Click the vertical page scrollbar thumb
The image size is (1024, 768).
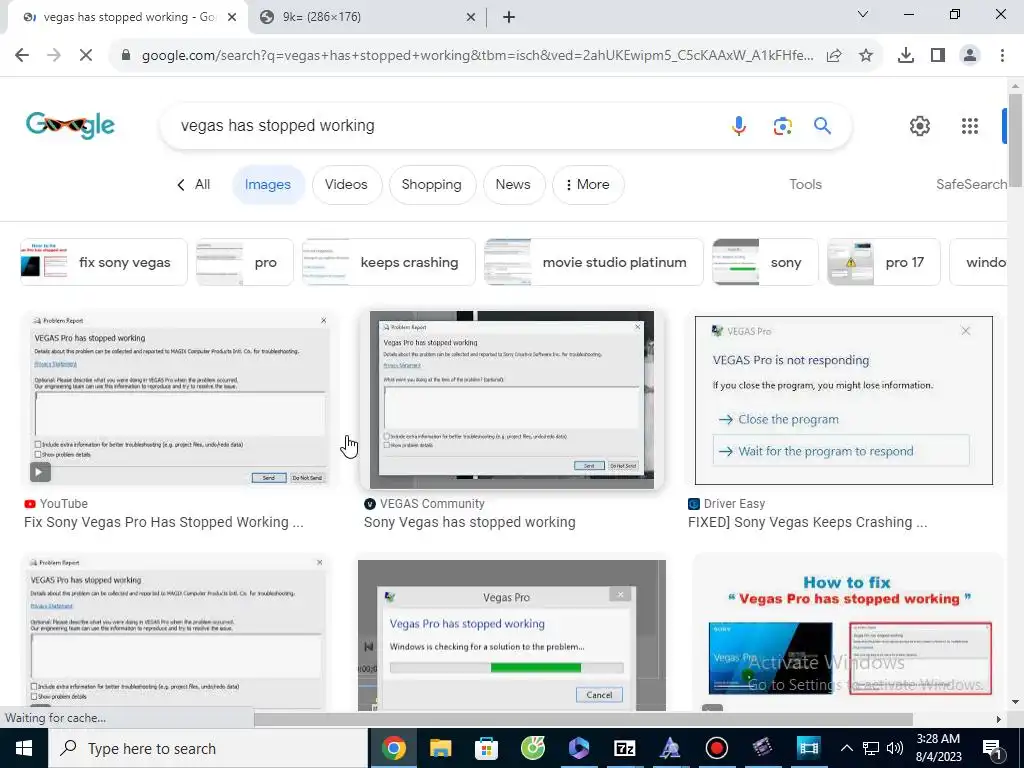tap(1015, 139)
